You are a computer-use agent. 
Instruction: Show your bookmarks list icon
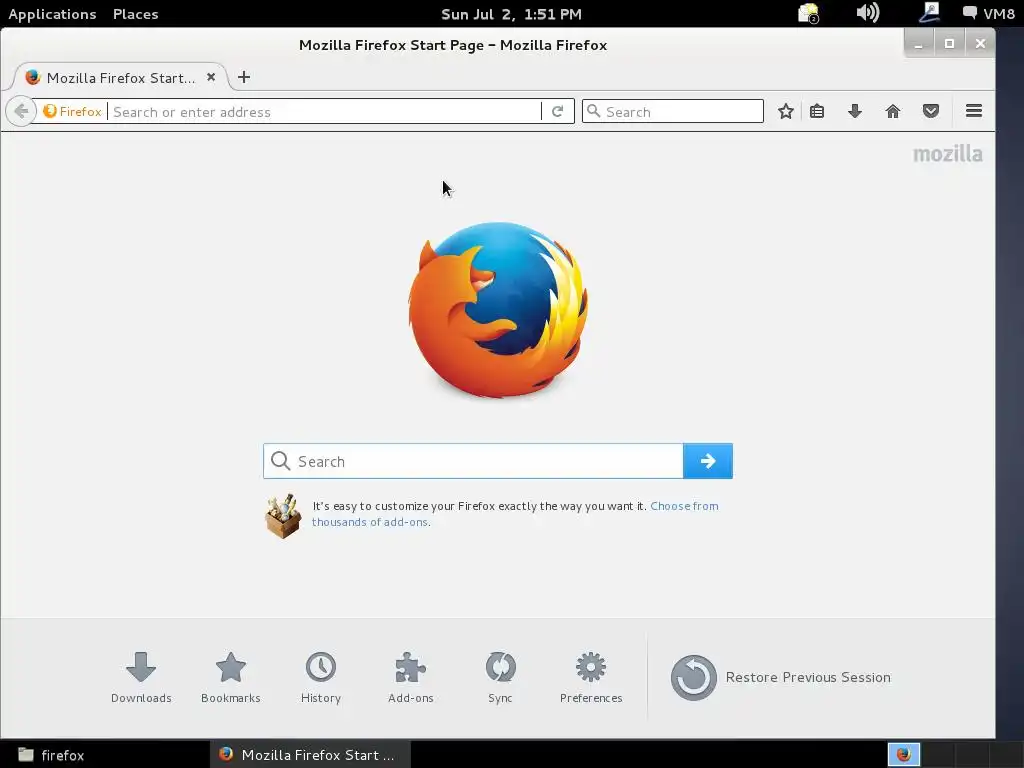817,111
